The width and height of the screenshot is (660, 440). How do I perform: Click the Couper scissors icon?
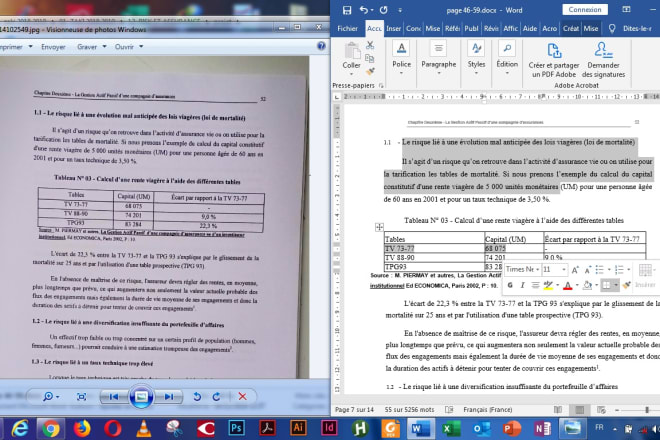click(x=370, y=45)
